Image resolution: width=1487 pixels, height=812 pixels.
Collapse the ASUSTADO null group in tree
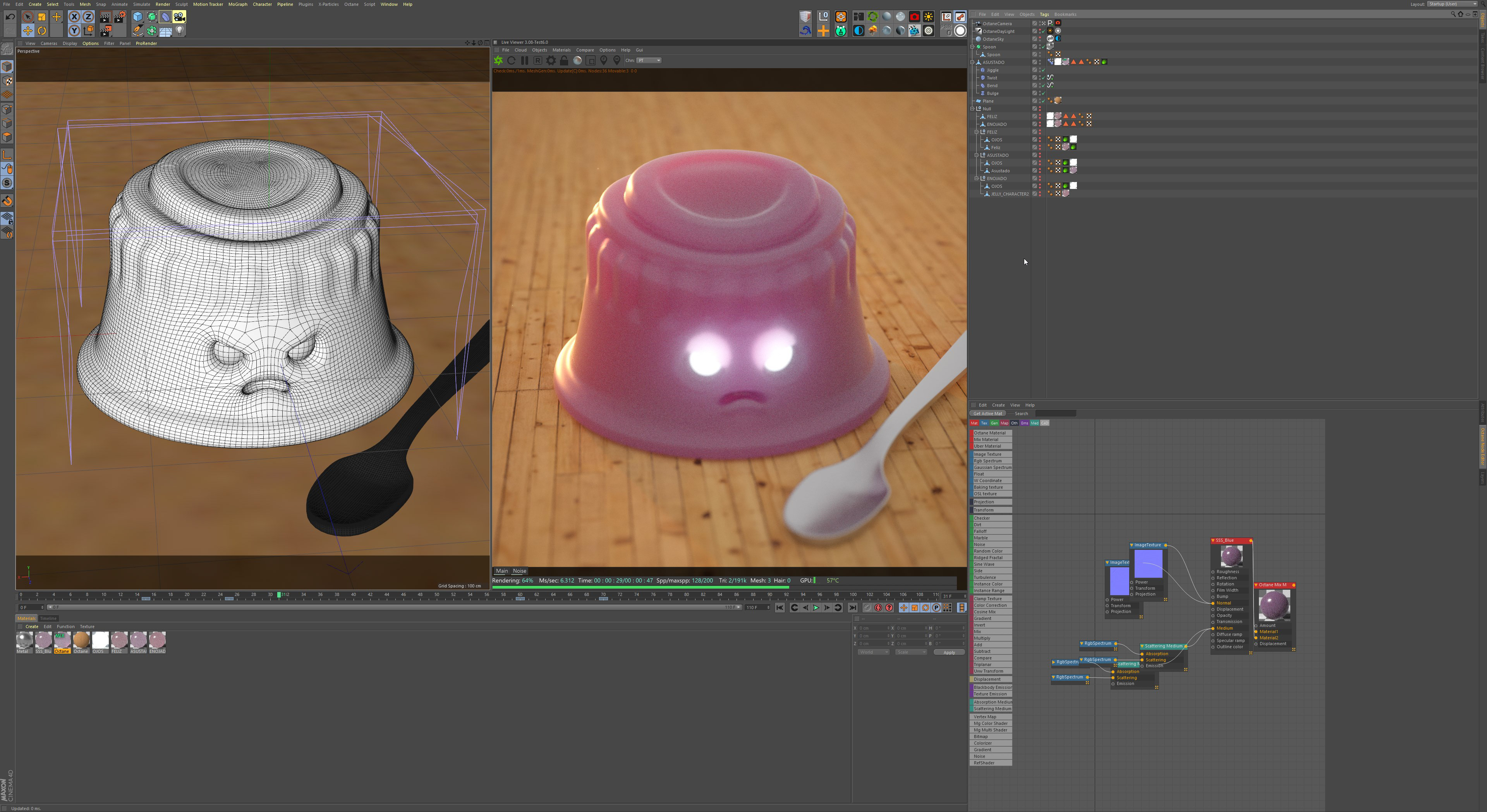click(x=976, y=155)
